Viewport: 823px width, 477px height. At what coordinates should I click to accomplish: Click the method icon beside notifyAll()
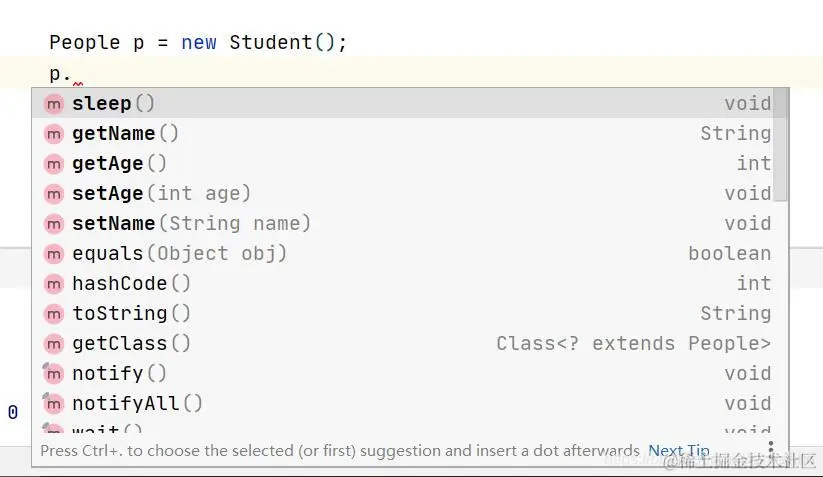click(54, 404)
